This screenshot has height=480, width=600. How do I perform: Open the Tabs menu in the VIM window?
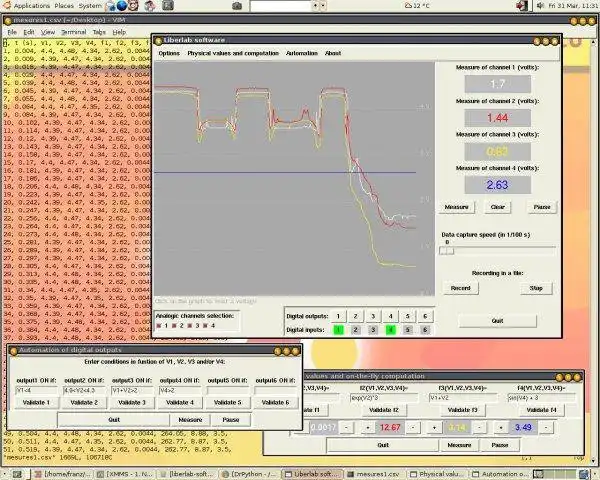tap(99, 32)
